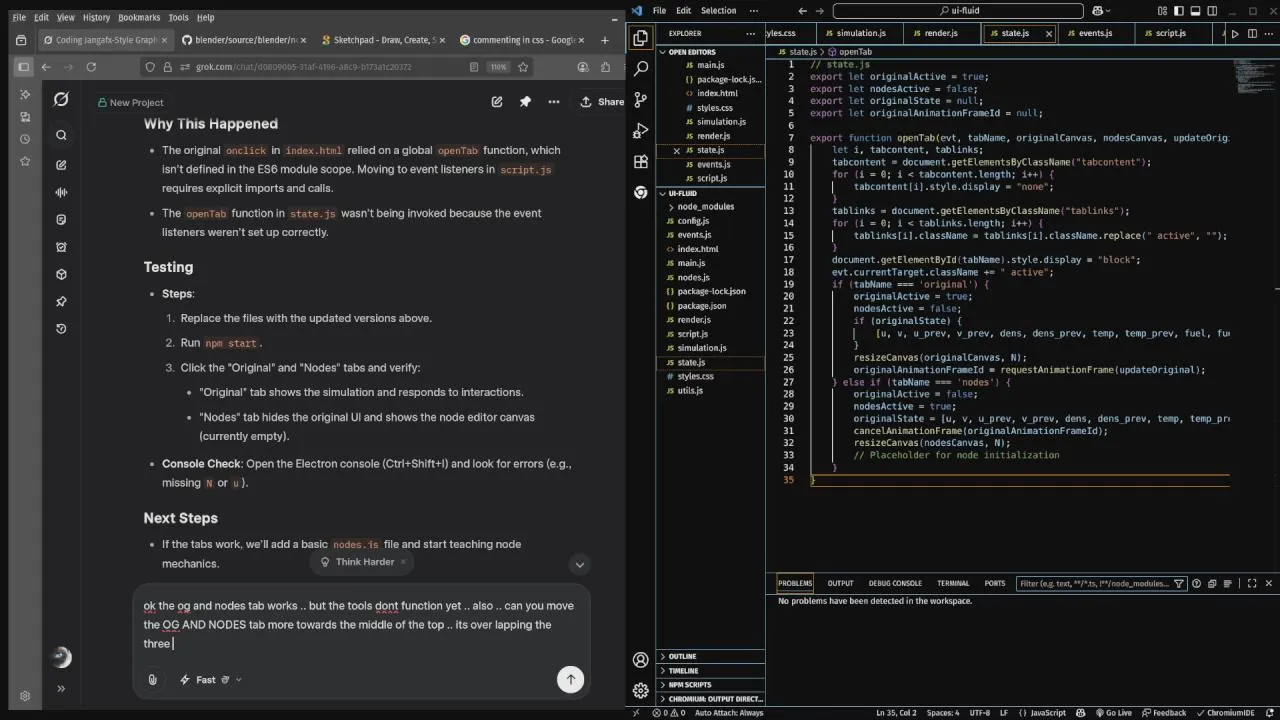Switch to DEBUG CONSOLE panel tab
The height and width of the screenshot is (720, 1280).
point(895,583)
